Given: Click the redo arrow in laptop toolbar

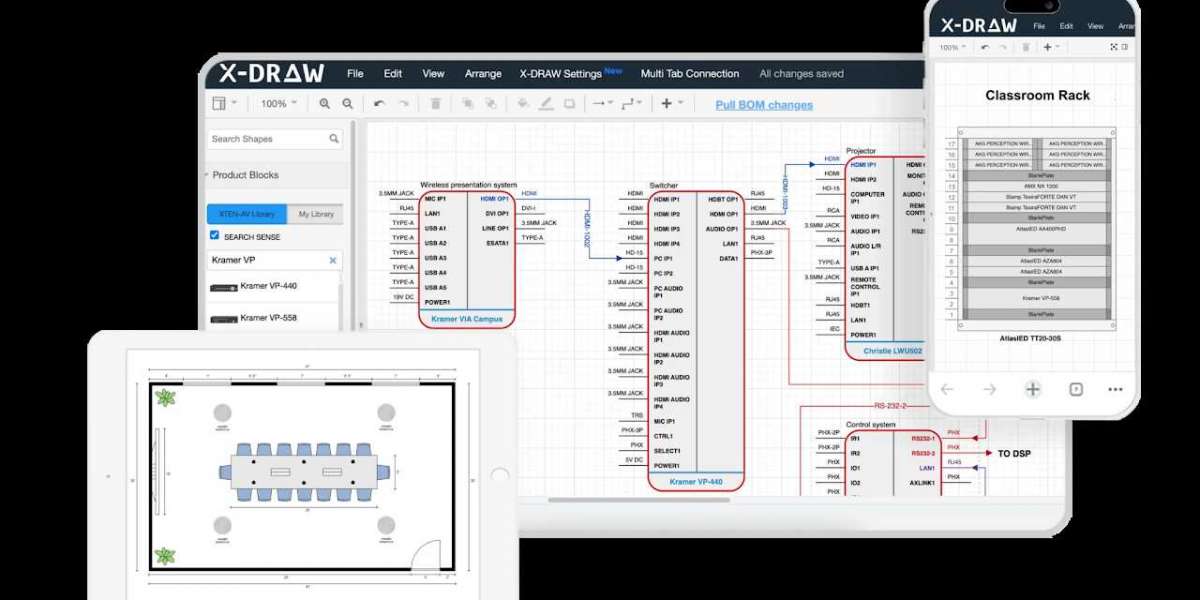Looking at the screenshot, I should [404, 104].
